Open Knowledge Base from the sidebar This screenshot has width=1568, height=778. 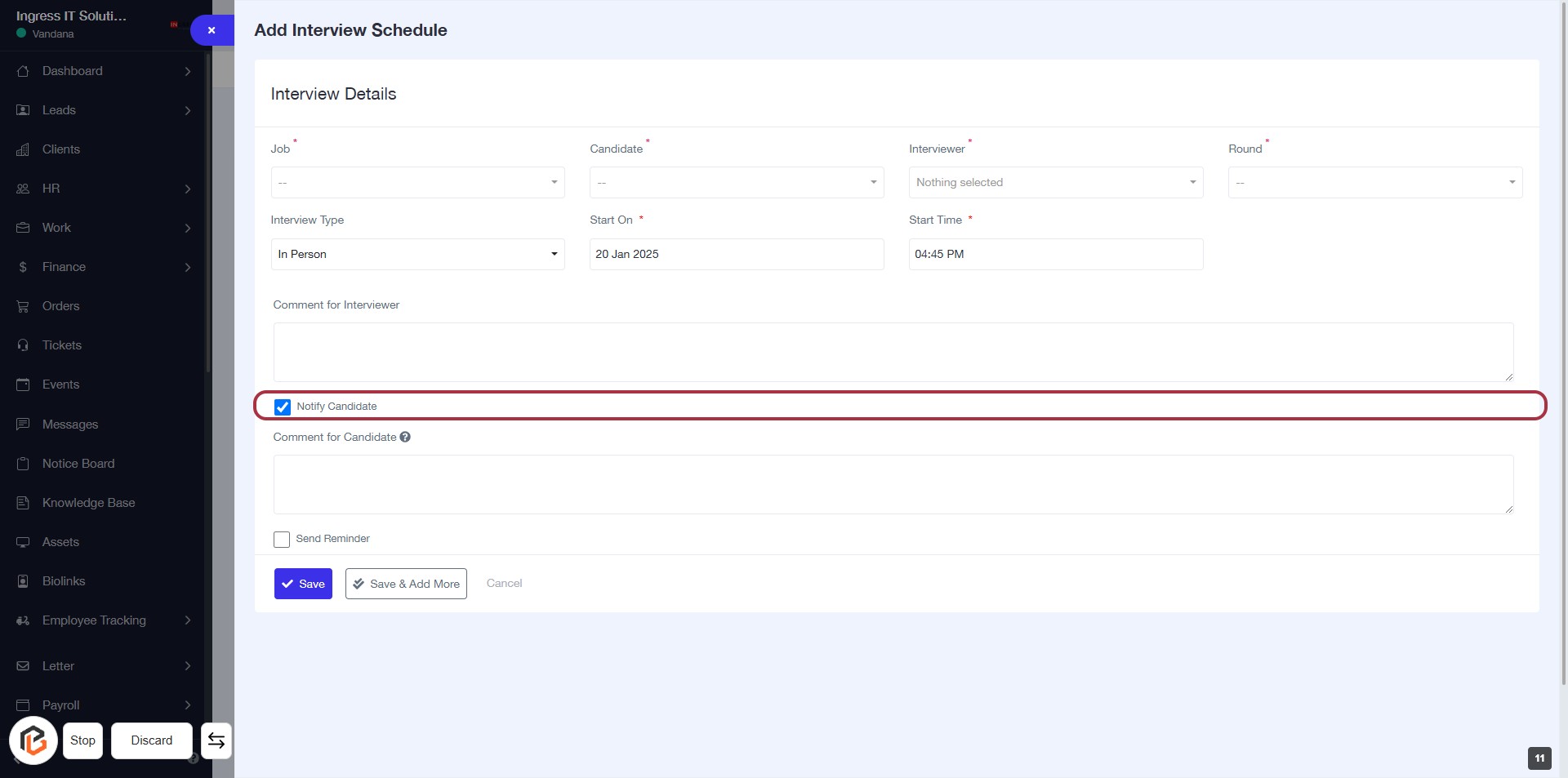(x=88, y=503)
